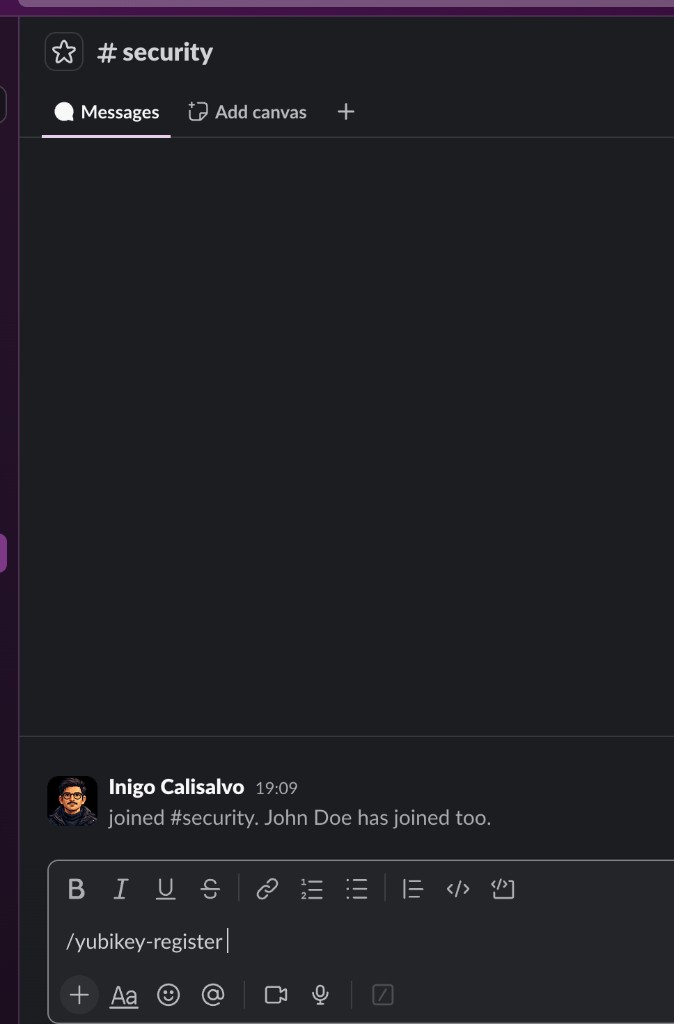Open the Add canvas tab
This screenshot has width=674, height=1024.
(x=248, y=112)
